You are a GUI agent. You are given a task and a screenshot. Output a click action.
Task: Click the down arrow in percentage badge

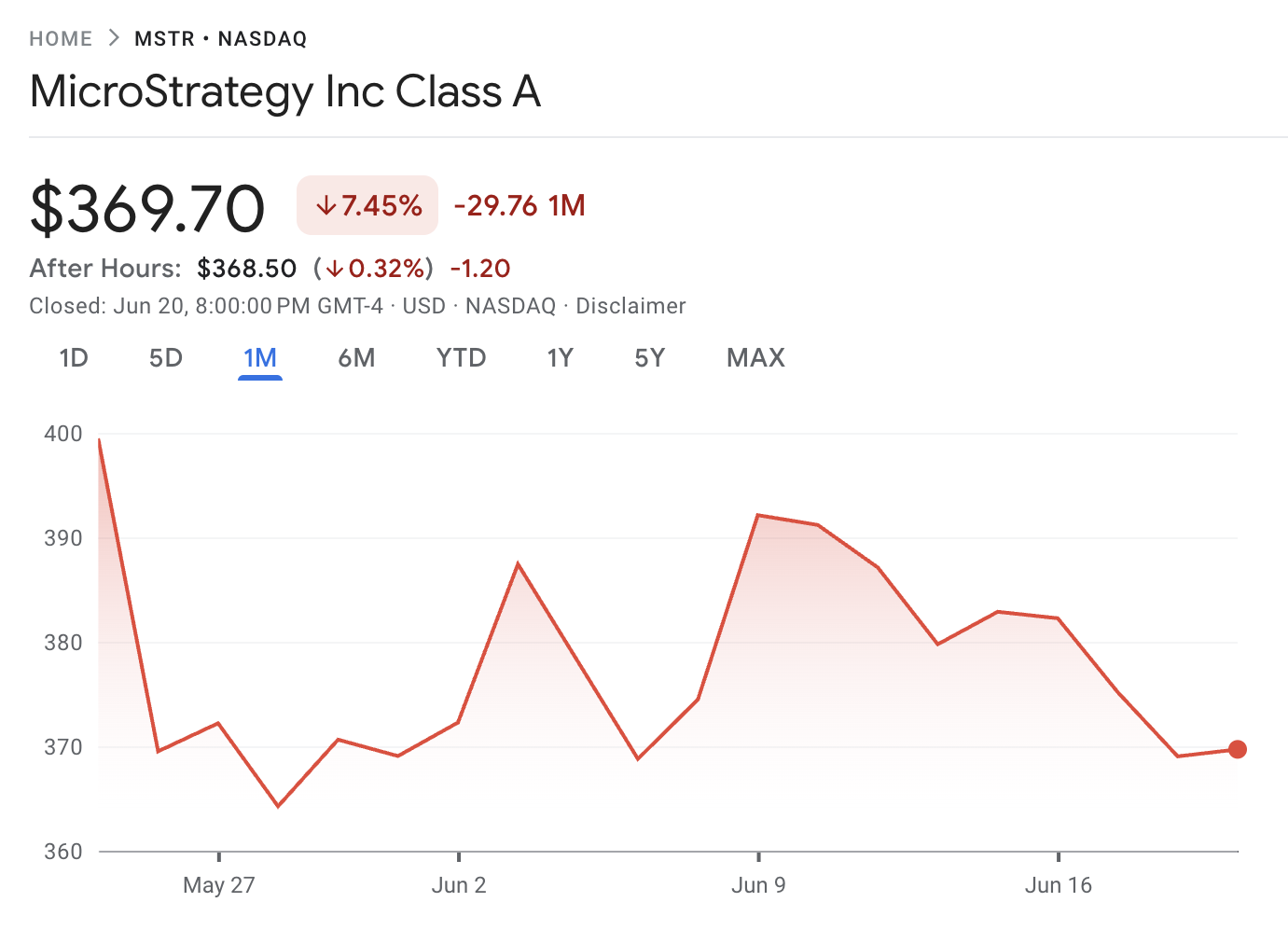tap(325, 206)
